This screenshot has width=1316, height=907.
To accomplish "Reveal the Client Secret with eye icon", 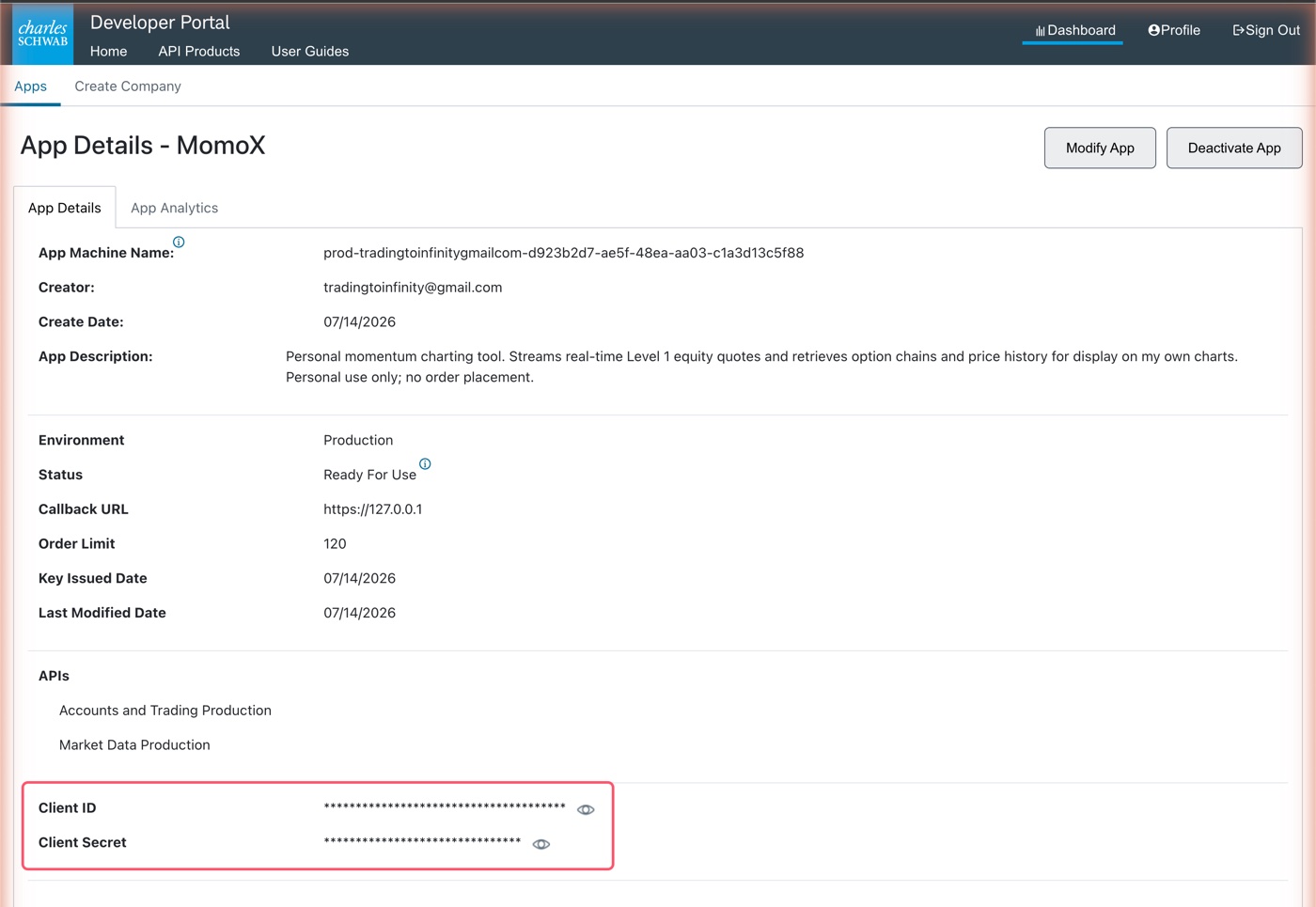I will (541, 844).
